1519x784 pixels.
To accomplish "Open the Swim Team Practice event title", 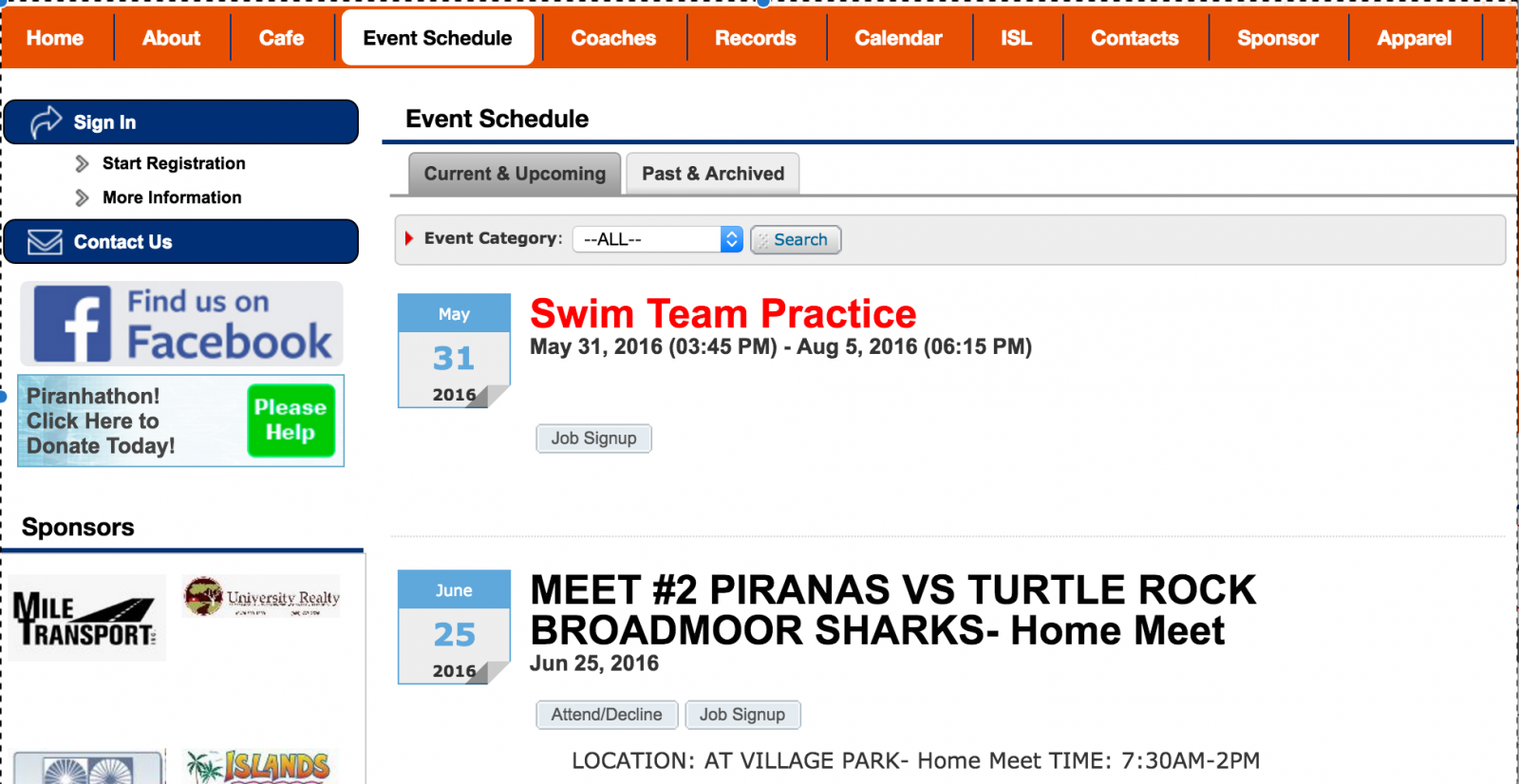I will click(x=722, y=314).
